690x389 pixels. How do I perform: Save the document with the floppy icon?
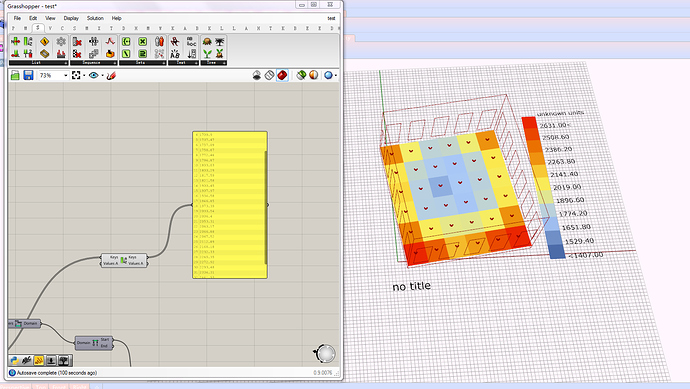(x=28, y=76)
